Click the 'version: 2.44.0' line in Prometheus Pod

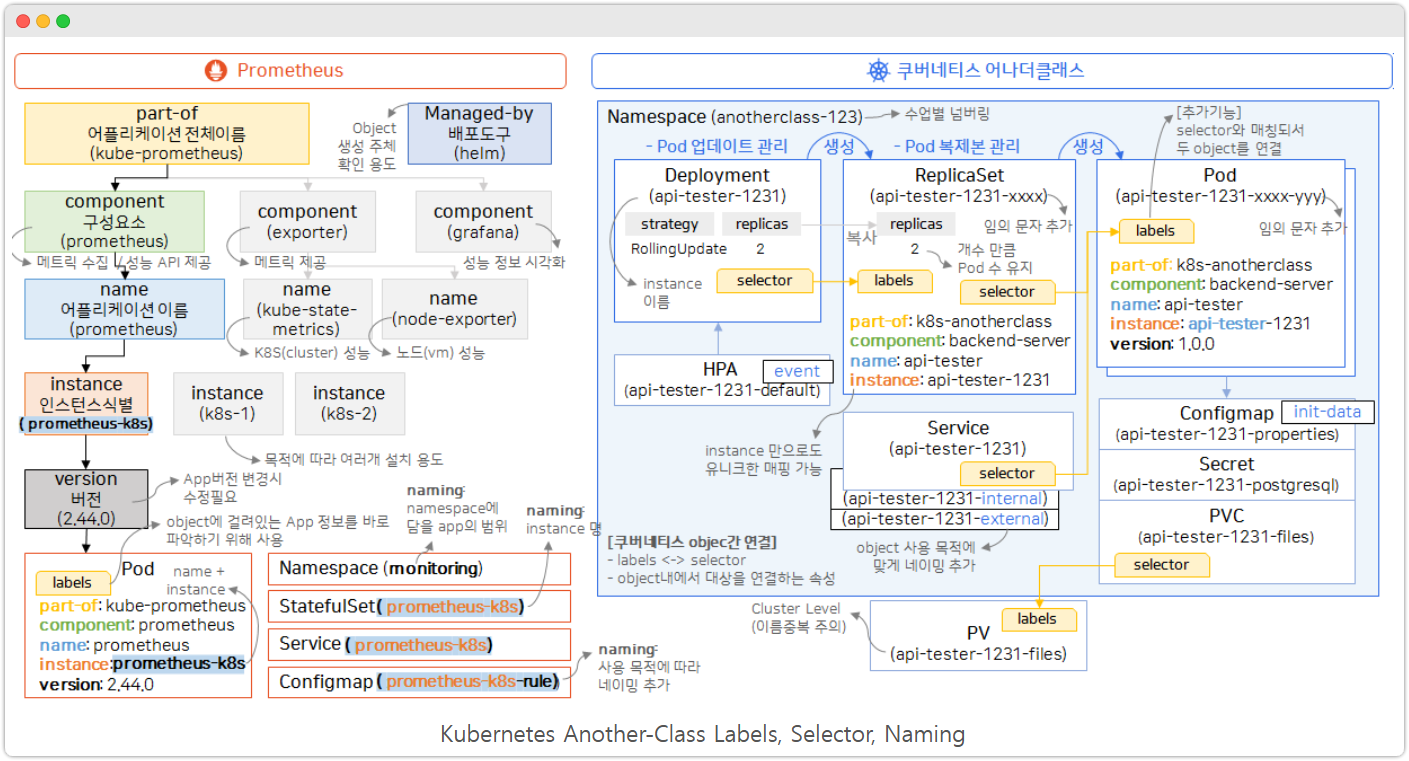[96, 685]
